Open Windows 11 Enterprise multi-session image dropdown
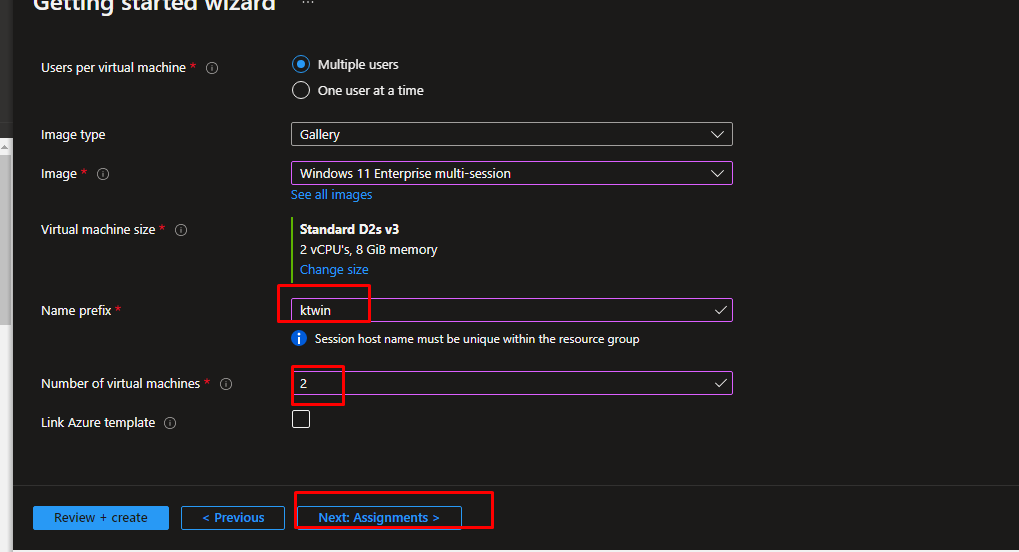The image size is (1019, 552). [511, 173]
